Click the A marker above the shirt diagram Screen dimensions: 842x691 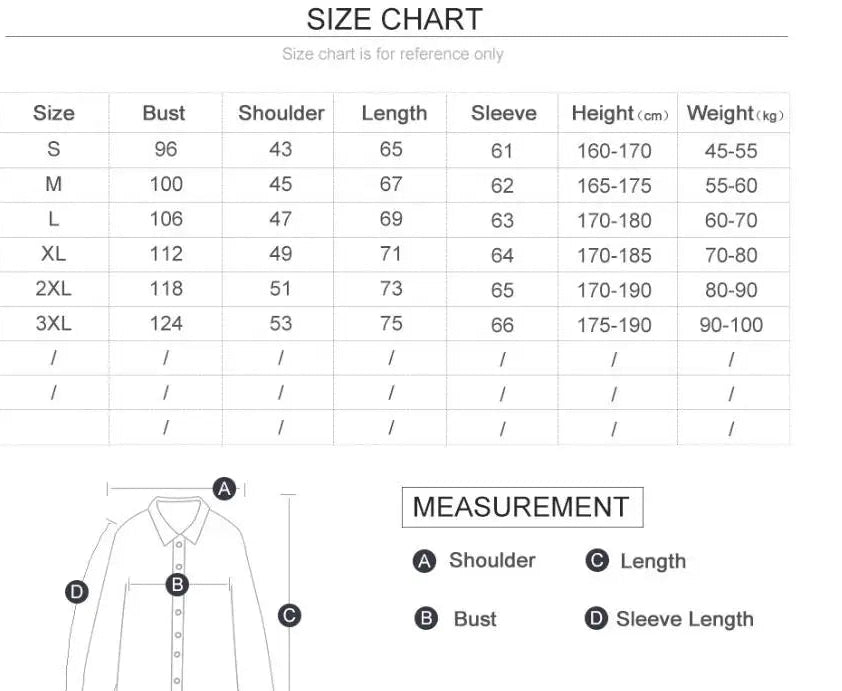click(225, 489)
